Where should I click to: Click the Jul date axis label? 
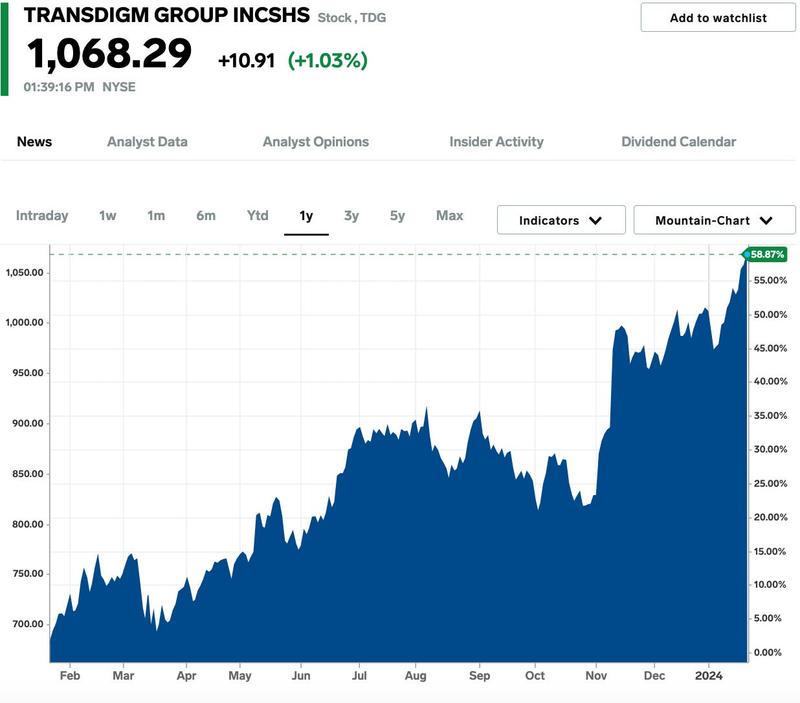click(x=359, y=676)
